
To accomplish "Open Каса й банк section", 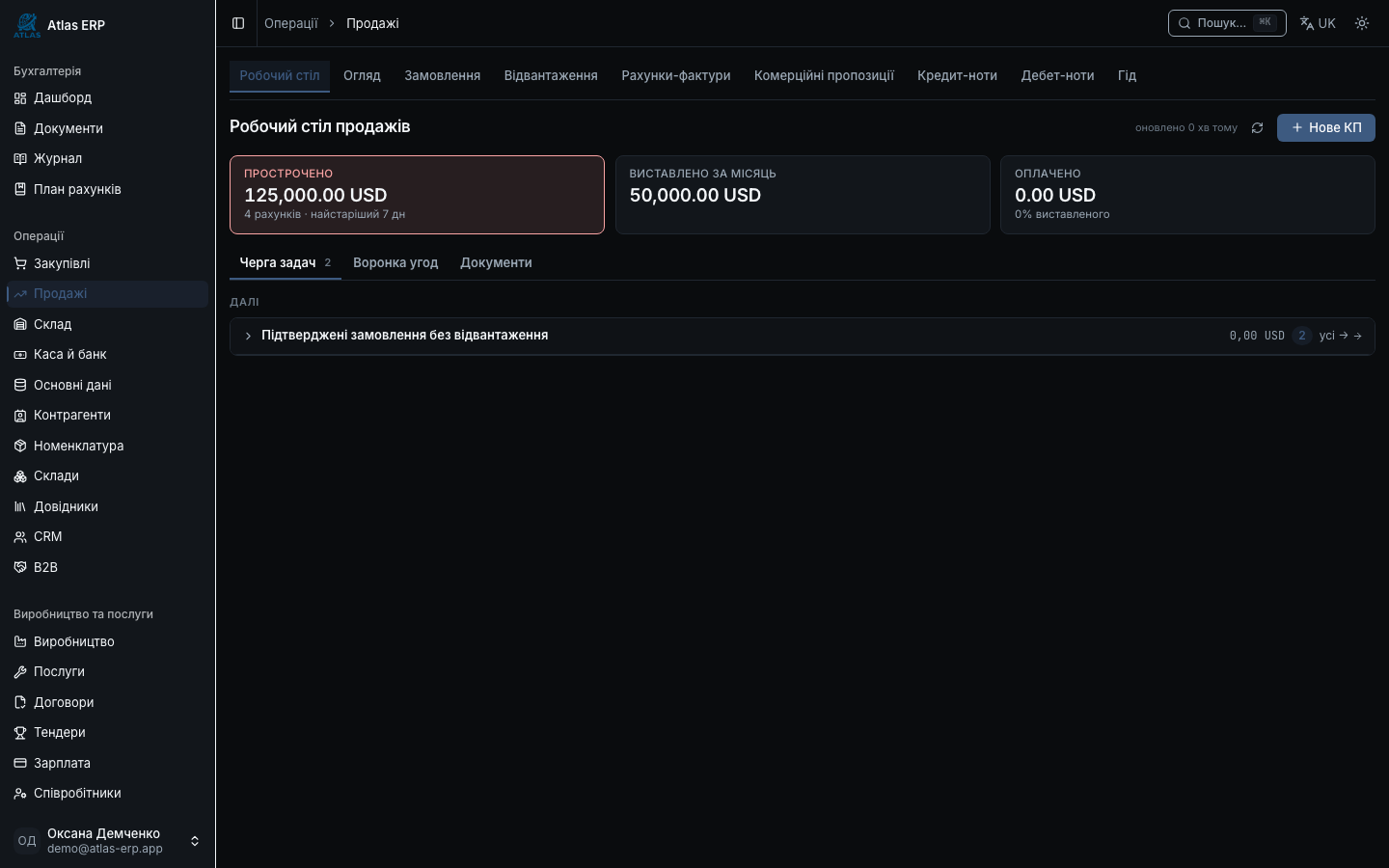I will 107,354.
